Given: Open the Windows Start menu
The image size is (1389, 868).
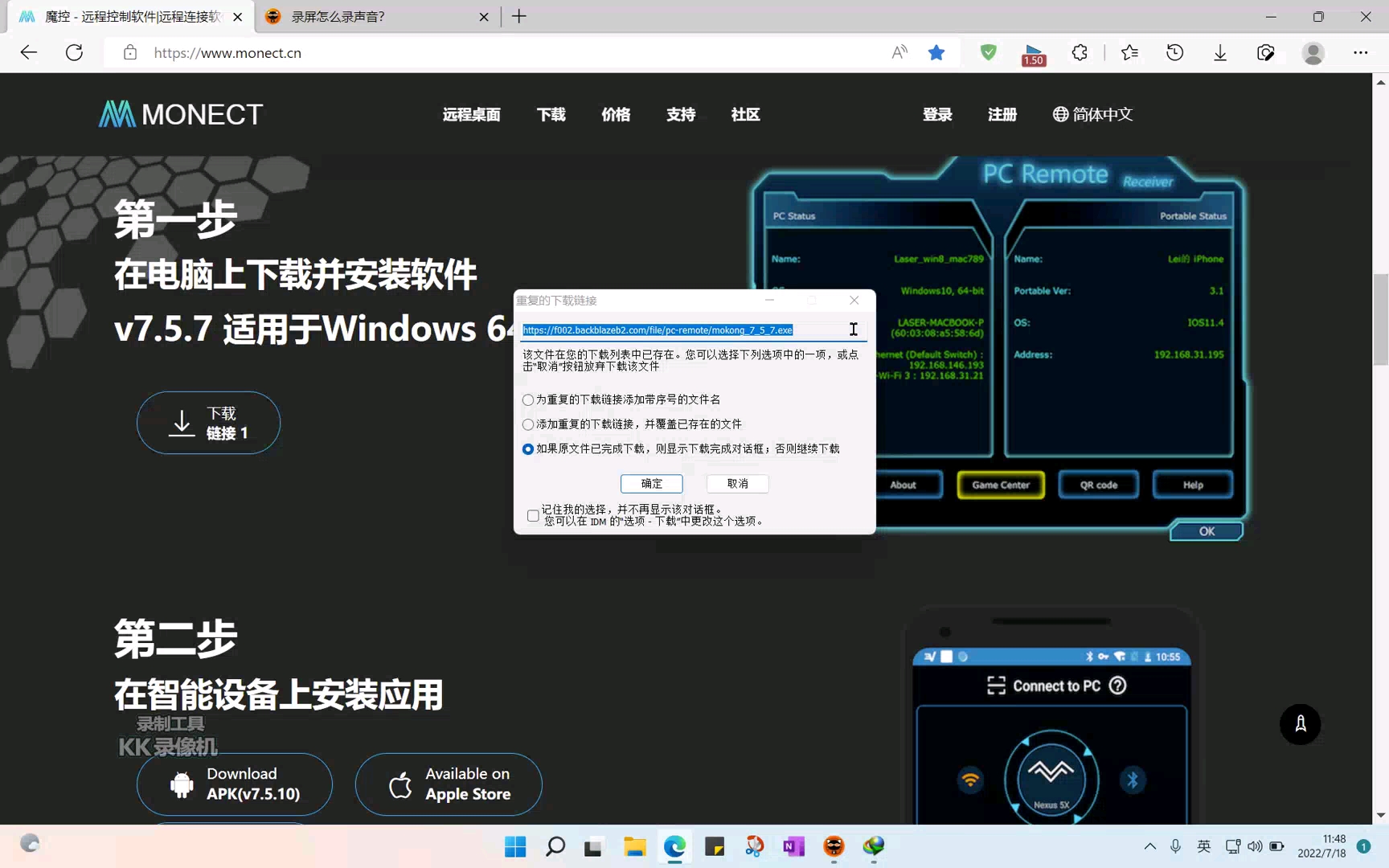Looking at the screenshot, I should [515, 846].
